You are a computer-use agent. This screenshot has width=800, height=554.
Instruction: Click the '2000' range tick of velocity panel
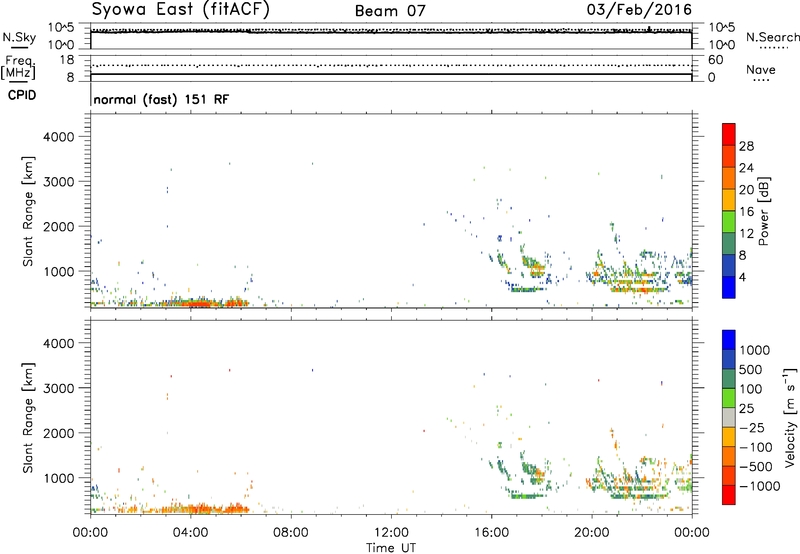pyautogui.click(x=59, y=433)
